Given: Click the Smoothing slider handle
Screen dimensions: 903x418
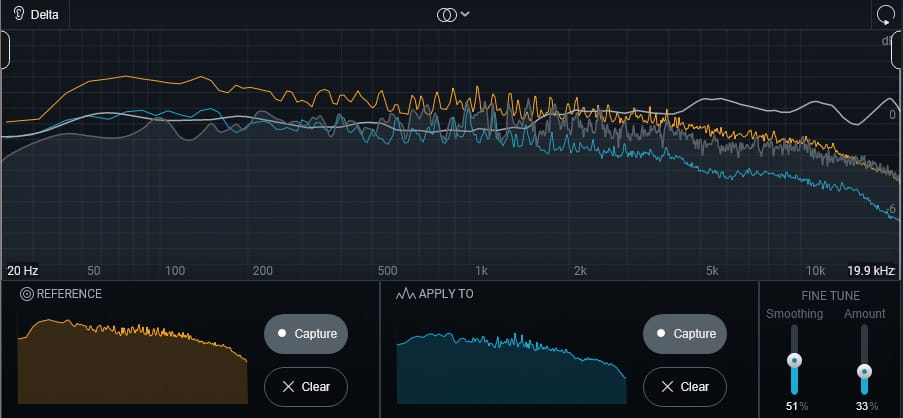Looking at the screenshot, I should pos(795,360).
